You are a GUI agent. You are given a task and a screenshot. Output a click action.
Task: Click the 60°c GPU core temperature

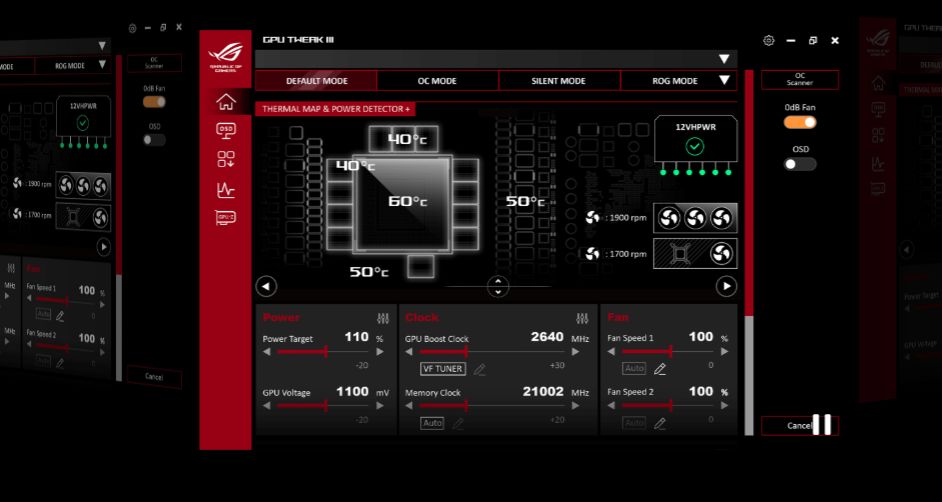pyautogui.click(x=407, y=201)
